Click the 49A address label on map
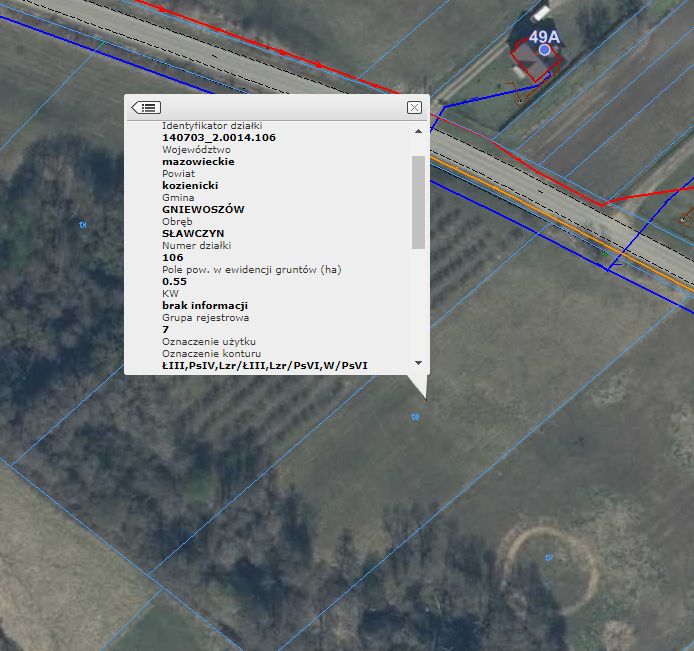Screen dimensions: 694x651 pyautogui.click(x=544, y=37)
